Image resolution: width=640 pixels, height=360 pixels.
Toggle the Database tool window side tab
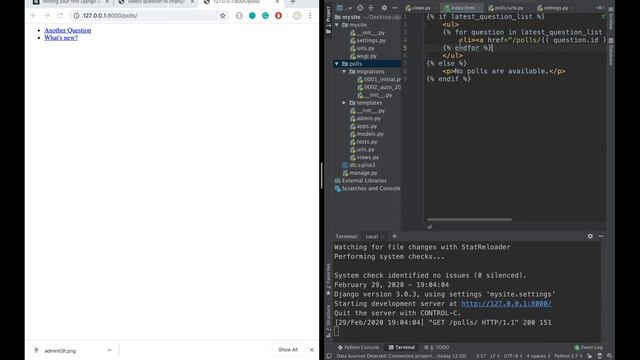611,52
